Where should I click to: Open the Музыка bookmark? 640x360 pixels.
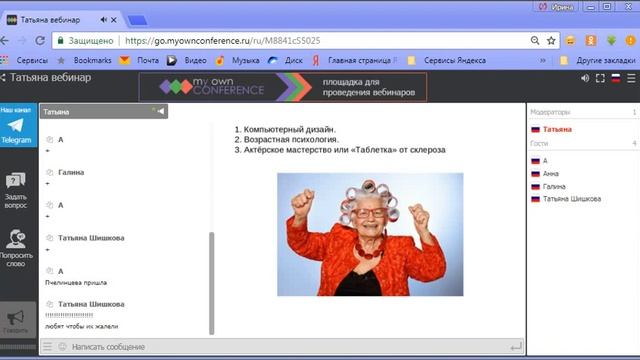click(237, 60)
